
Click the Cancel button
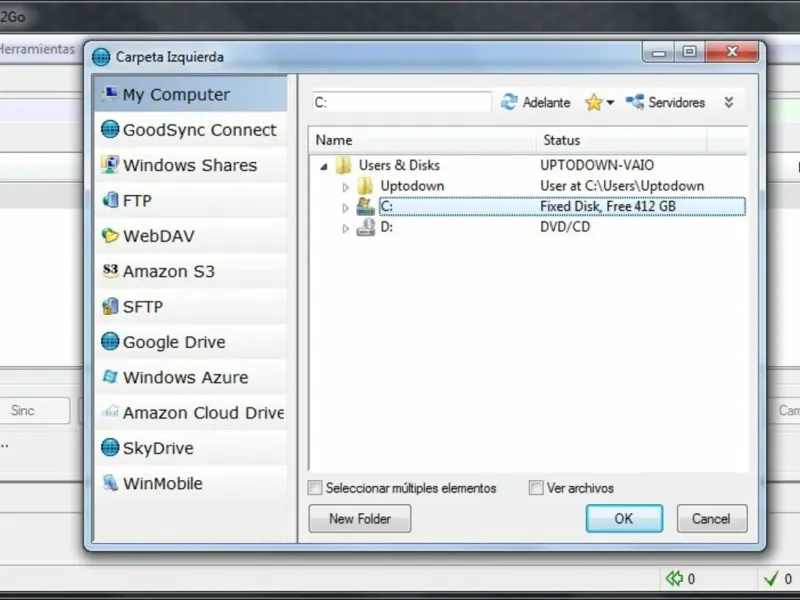(712, 518)
